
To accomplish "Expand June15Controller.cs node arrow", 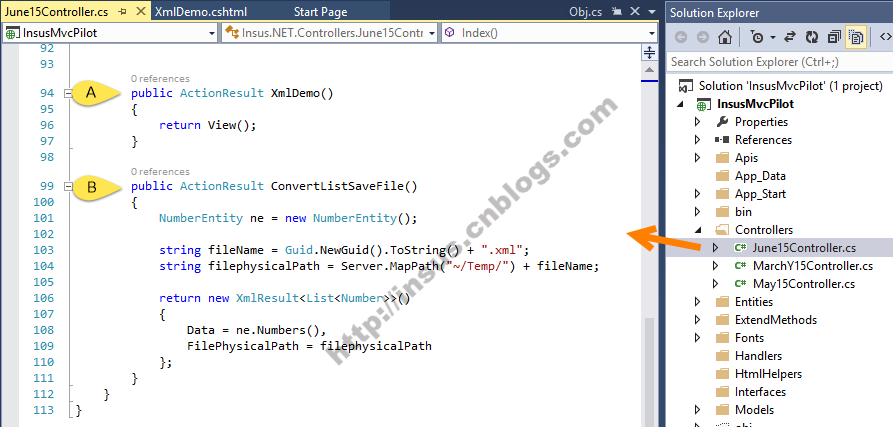I will 716,248.
